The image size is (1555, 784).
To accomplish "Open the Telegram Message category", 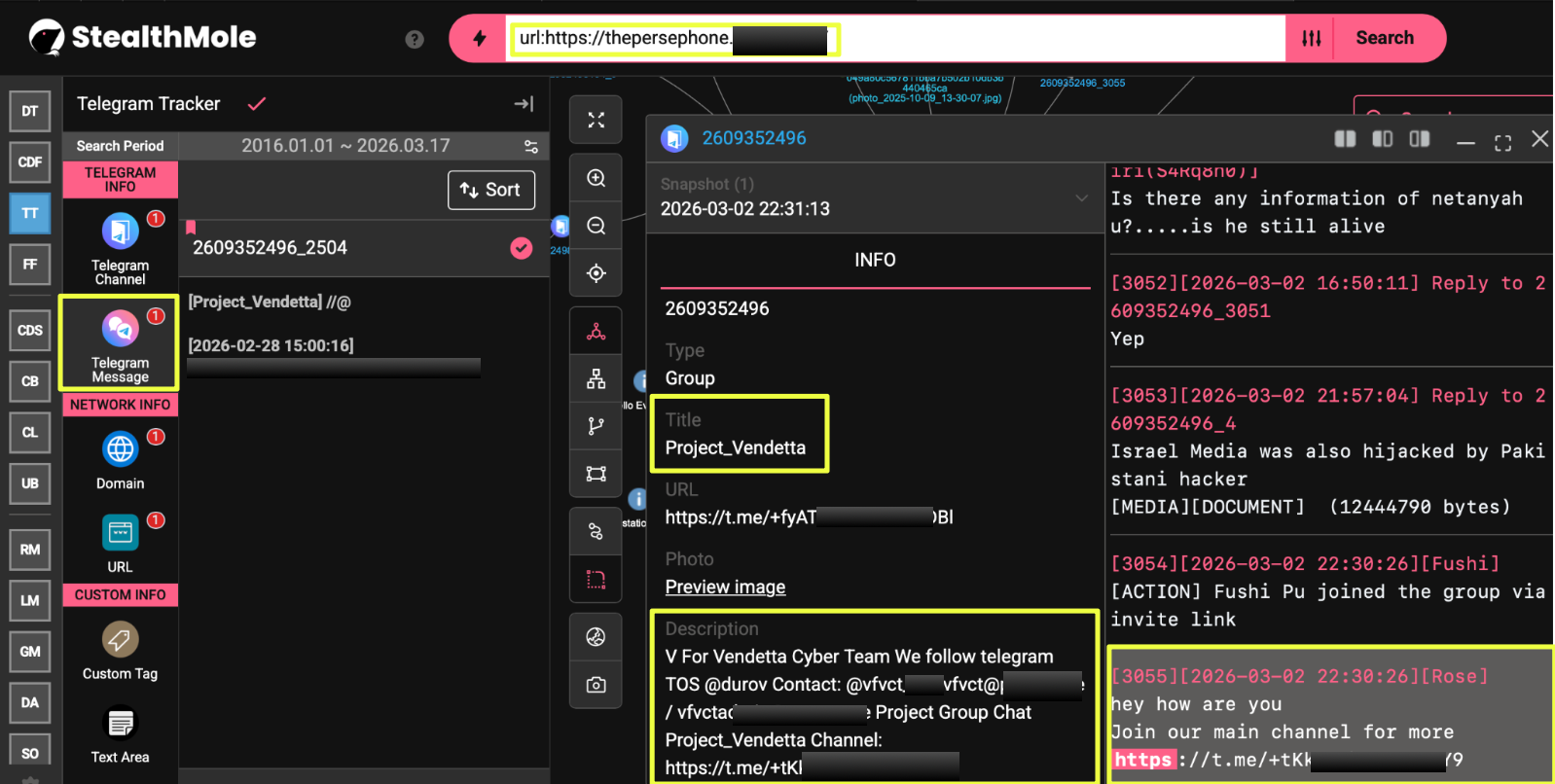I will (x=120, y=330).
